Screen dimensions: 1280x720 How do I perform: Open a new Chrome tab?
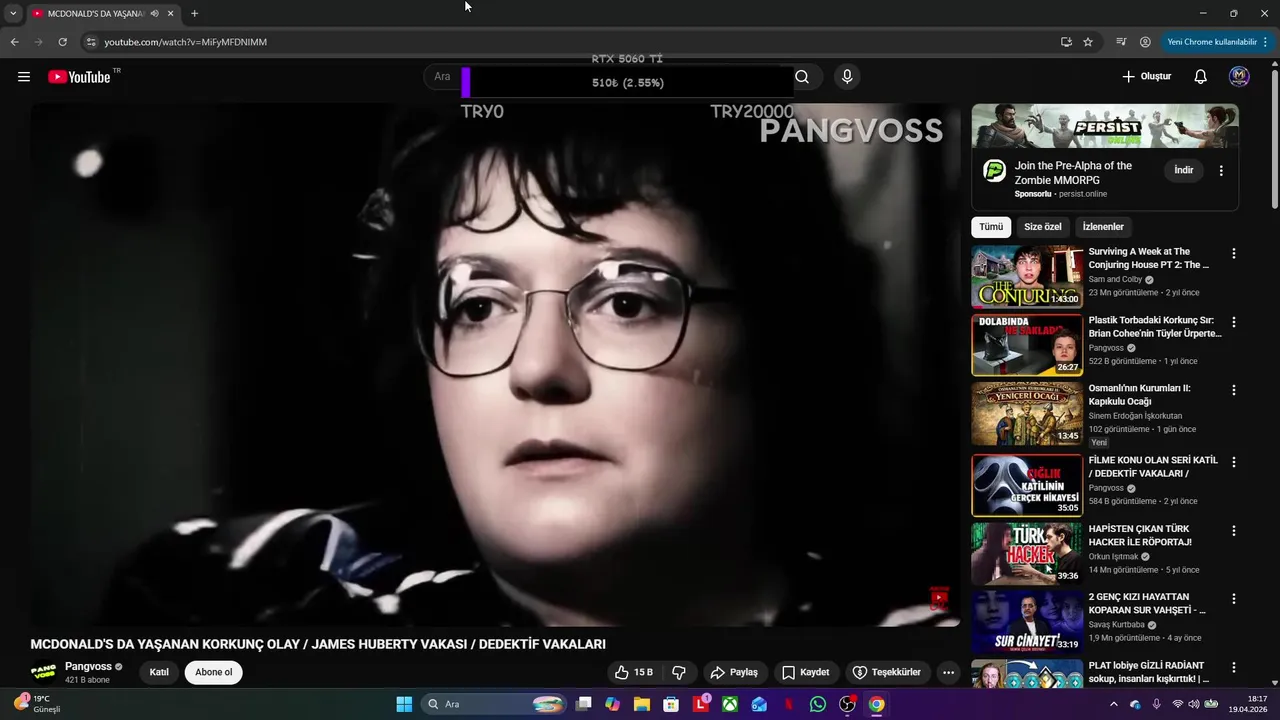tap(194, 14)
